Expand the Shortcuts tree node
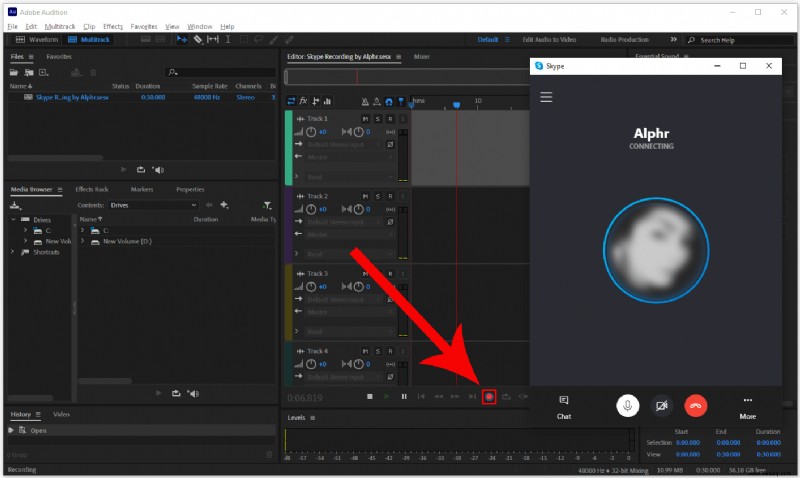Screen dimensions: 800x478 point(13,251)
